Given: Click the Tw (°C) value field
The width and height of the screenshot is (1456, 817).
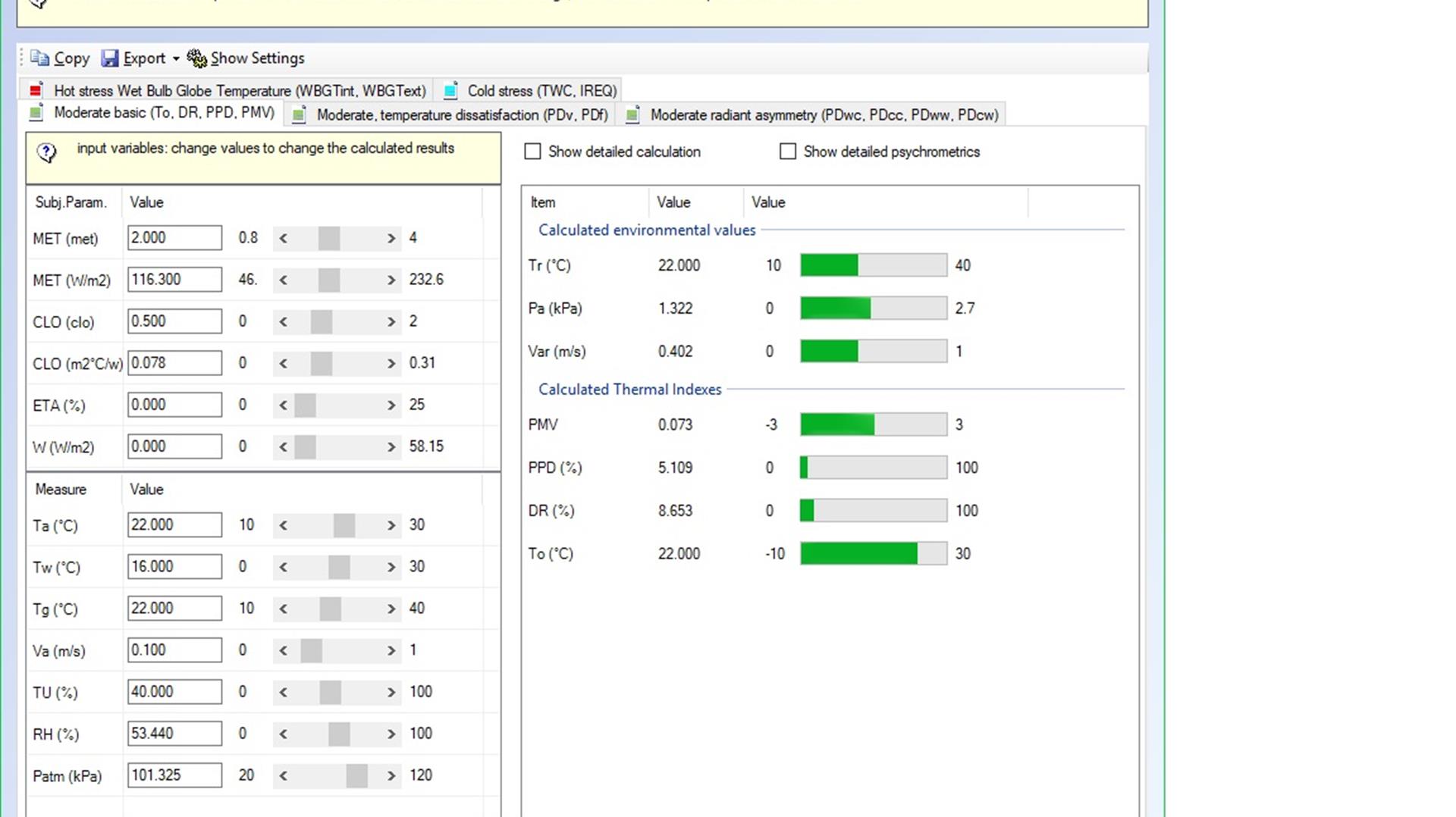Looking at the screenshot, I should pyautogui.click(x=174, y=567).
